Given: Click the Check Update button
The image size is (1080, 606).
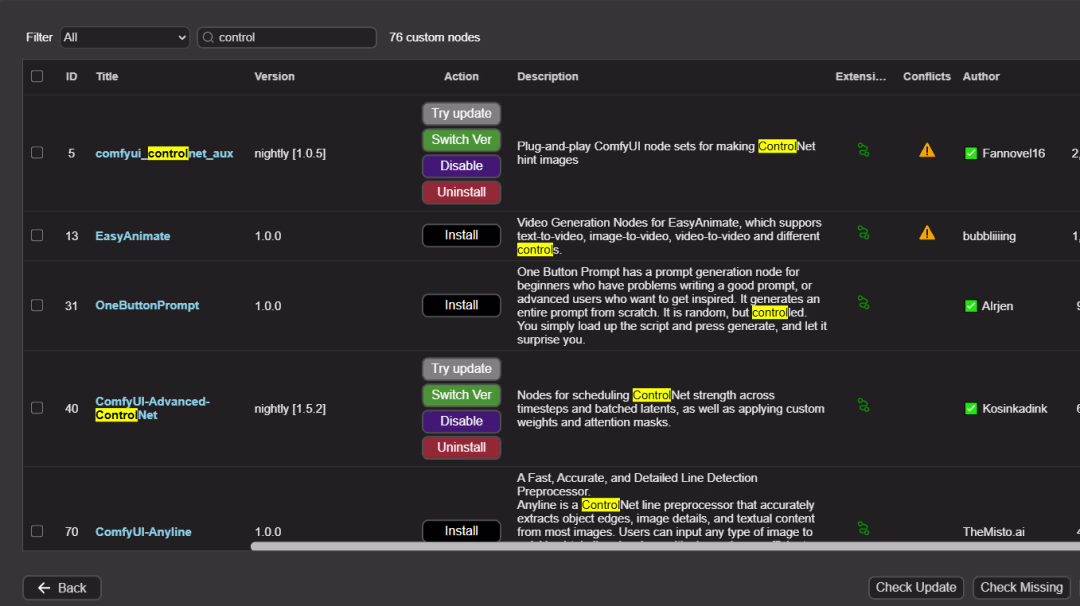Looking at the screenshot, I should pos(915,587).
